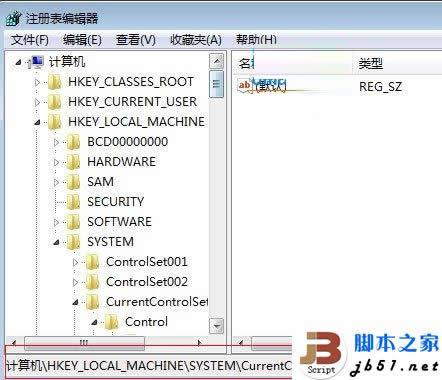Click the CurrentControlSet folder icon

92,302
